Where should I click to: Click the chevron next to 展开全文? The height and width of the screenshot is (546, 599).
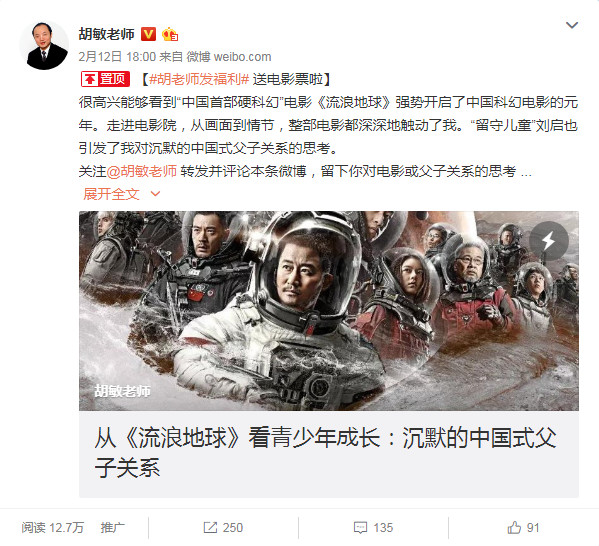click(x=155, y=194)
